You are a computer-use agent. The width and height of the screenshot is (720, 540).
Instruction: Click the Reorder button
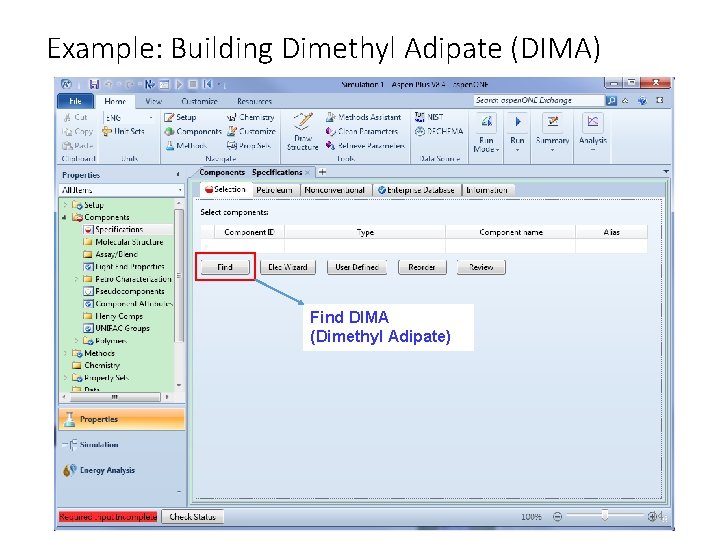[x=422, y=267]
